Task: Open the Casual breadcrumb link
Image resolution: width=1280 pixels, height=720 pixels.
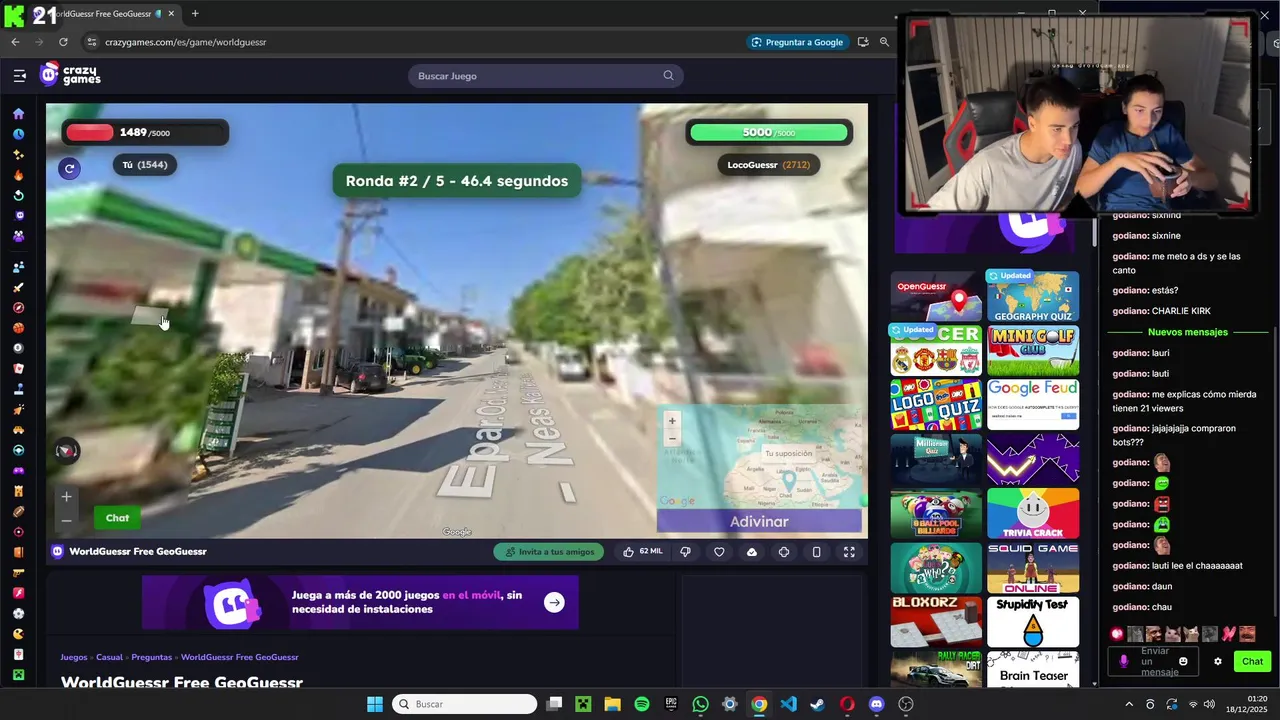Action: pos(110,657)
